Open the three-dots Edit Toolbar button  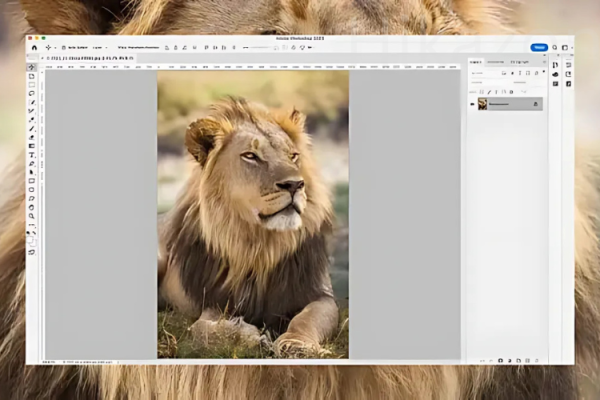[32, 225]
